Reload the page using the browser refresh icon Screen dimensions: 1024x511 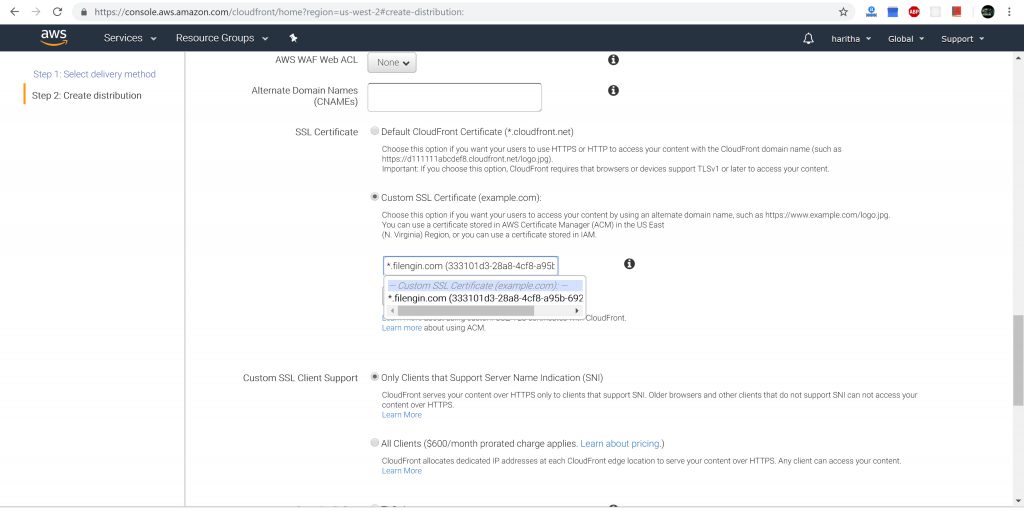tap(57, 12)
